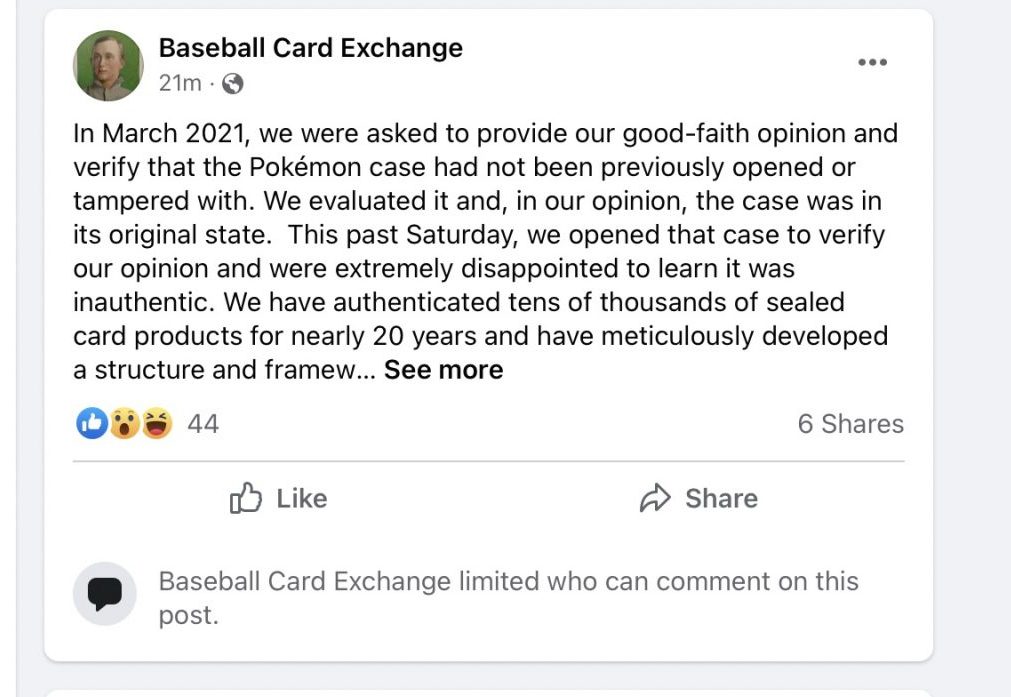
Task: Open the three-dot post options menu
Action: 872,63
